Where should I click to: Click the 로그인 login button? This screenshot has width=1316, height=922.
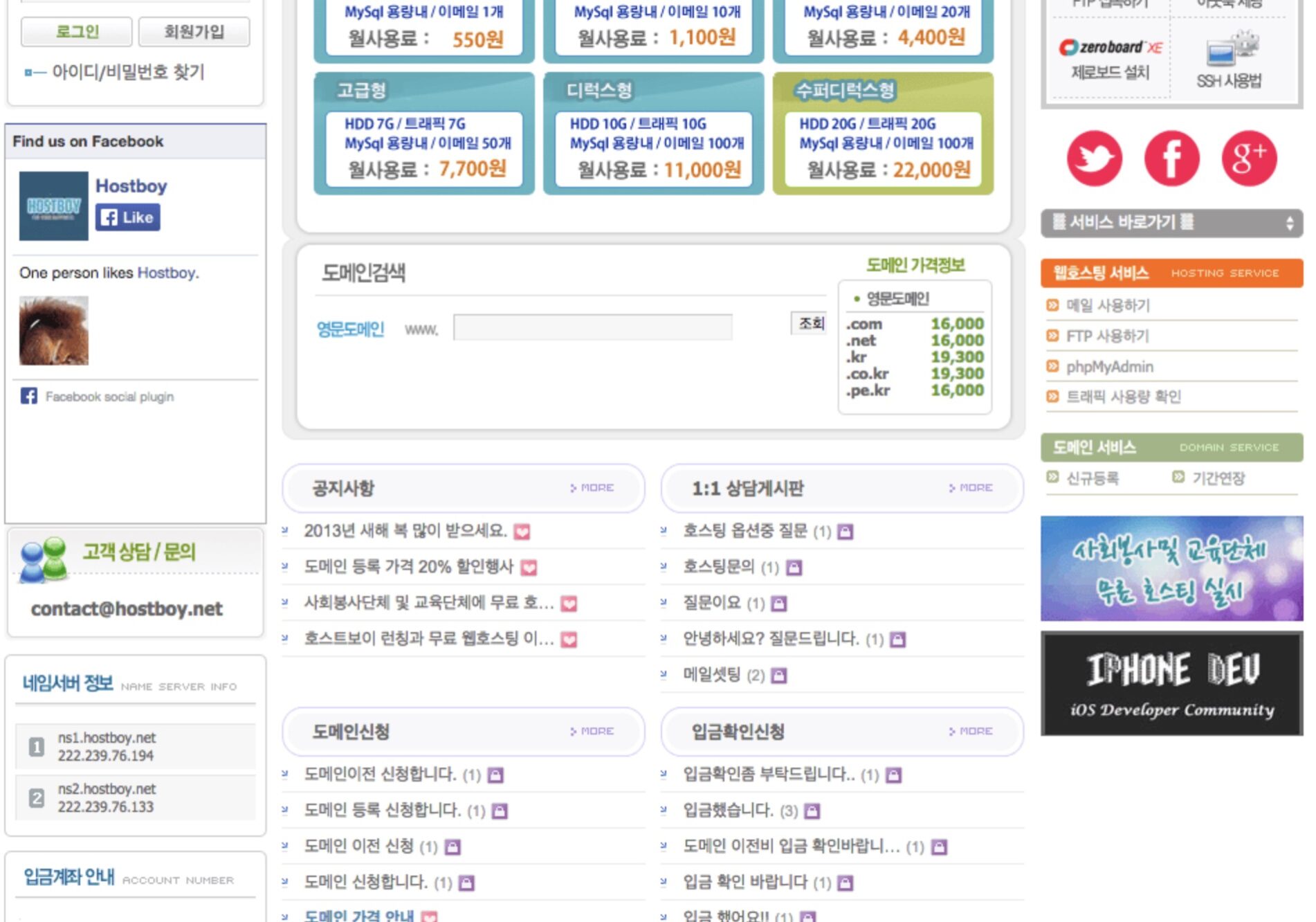(x=77, y=32)
